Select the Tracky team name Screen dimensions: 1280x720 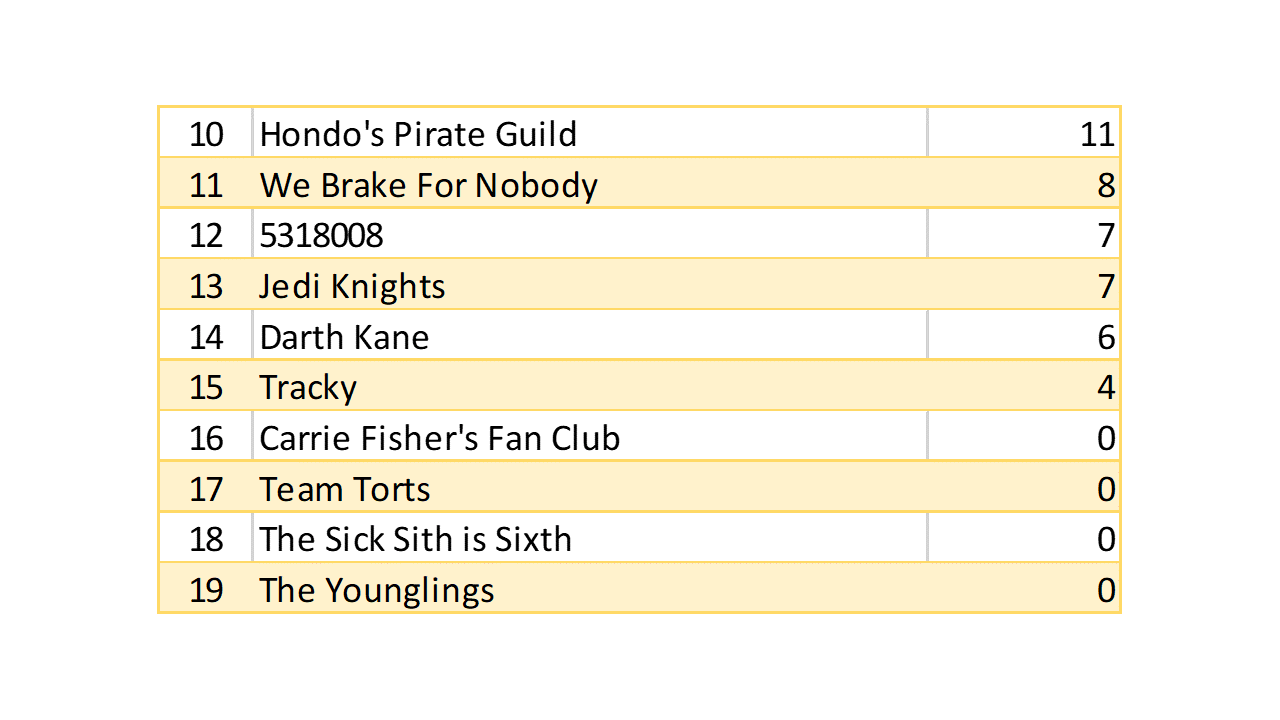[x=308, y=388]
